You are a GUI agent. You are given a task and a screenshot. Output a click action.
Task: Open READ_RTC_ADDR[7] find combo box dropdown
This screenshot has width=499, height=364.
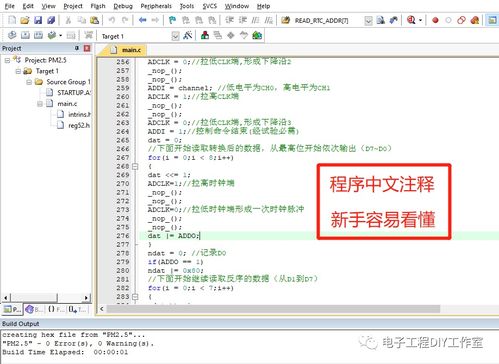[x=368, y=21]
